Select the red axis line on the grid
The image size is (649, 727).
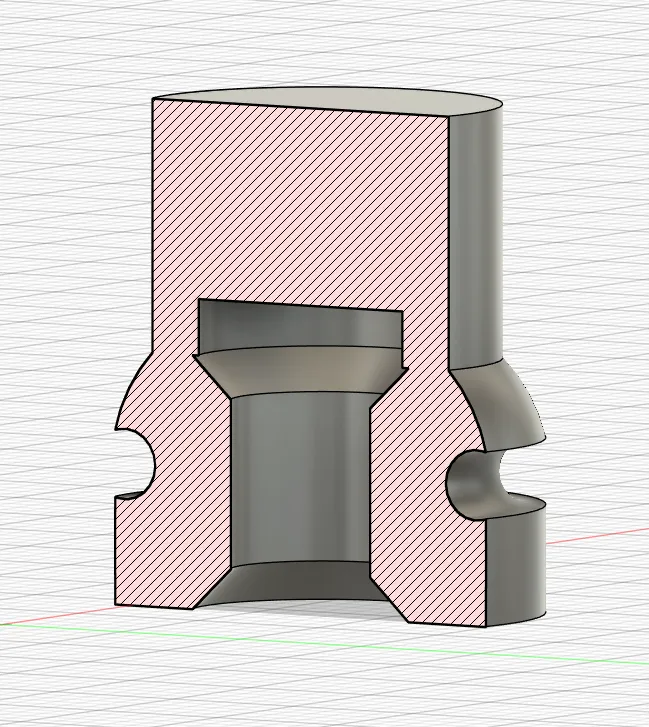[598, 536]
